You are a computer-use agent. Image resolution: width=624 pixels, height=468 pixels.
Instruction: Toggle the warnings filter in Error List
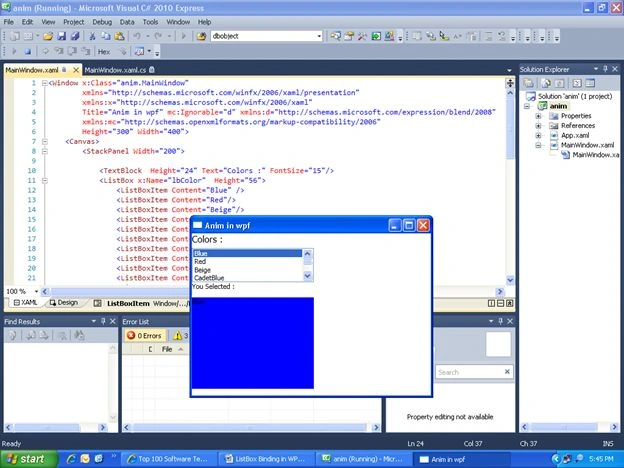pyautogui.click(x=180, y=335)
